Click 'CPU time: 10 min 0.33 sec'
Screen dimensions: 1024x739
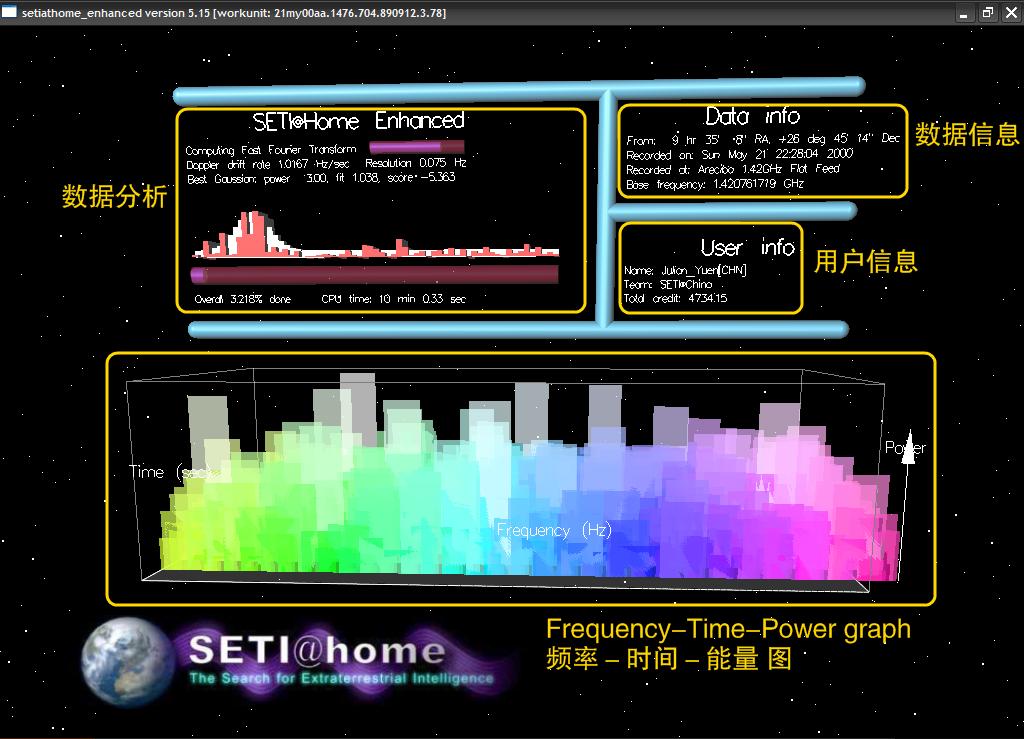click(x=393, y=299)
